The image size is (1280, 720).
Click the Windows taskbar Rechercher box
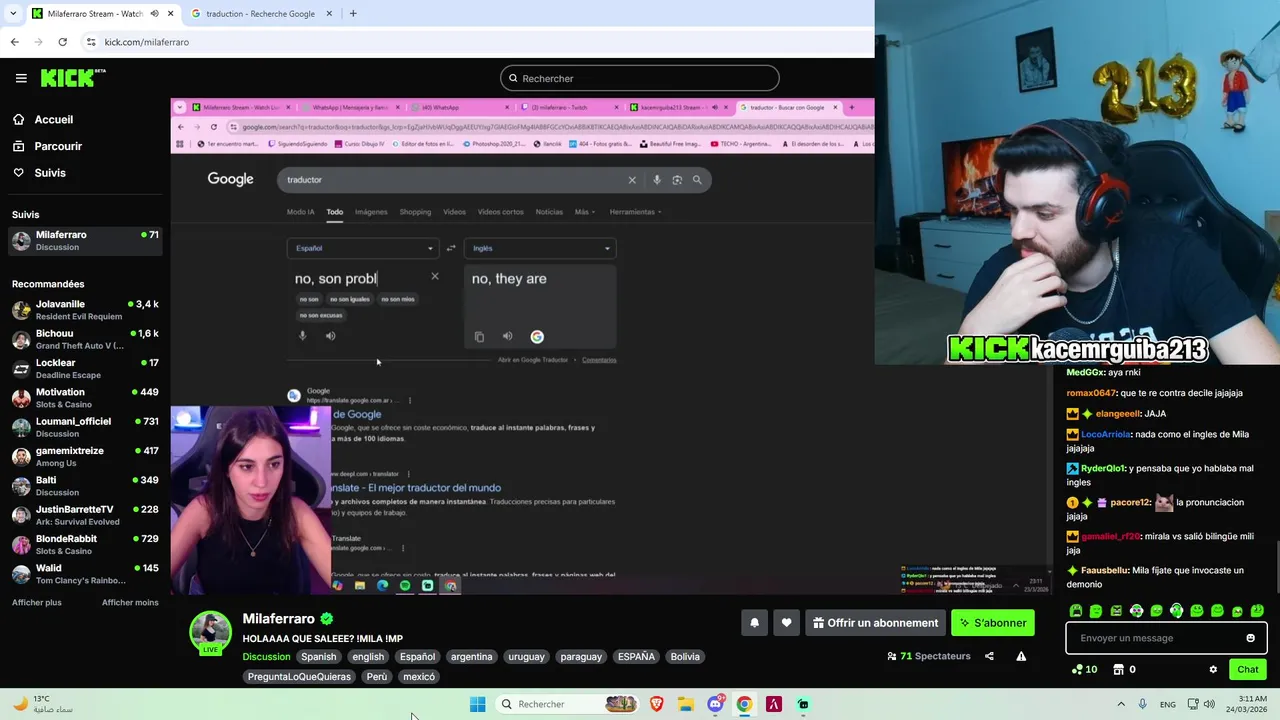coord(567,704)
